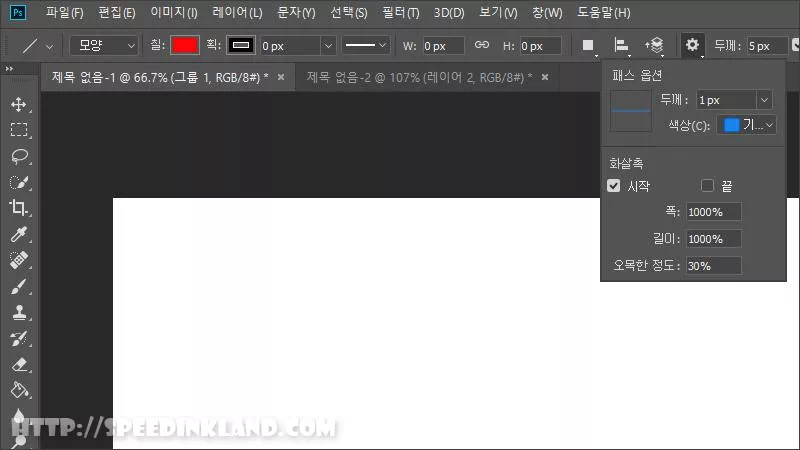The width and height of the screenshot is (800, 450).
Task: Close the 제목 없음-2 tab
Action: 545,78
